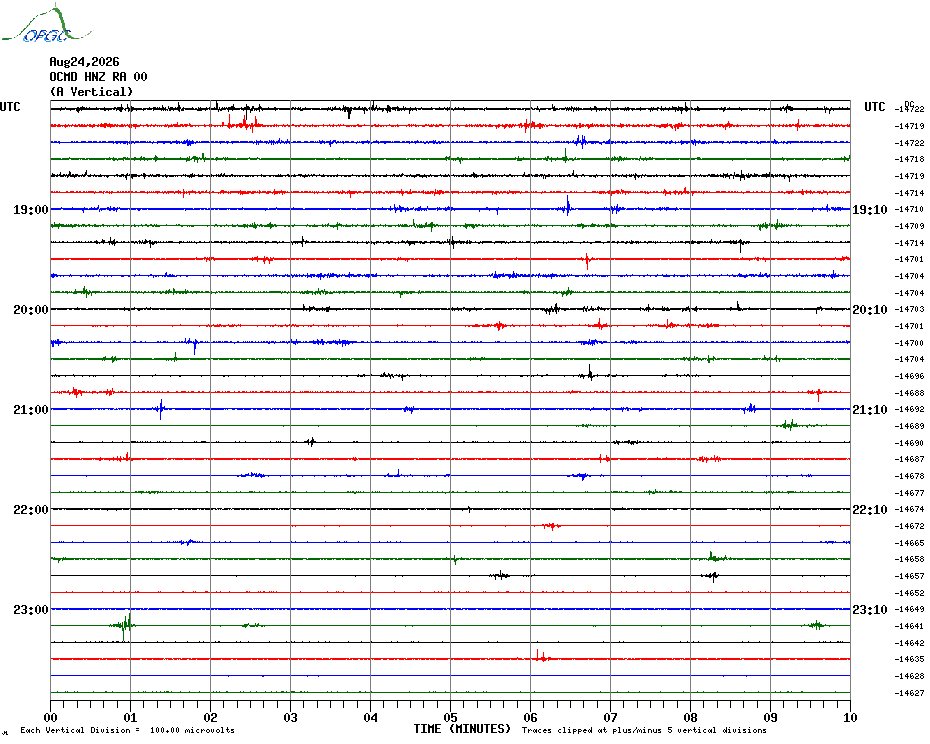This screenshot has width=930, height=744.
Task: Click the Traces clipped footnote text
Action: tap(644, 730)
